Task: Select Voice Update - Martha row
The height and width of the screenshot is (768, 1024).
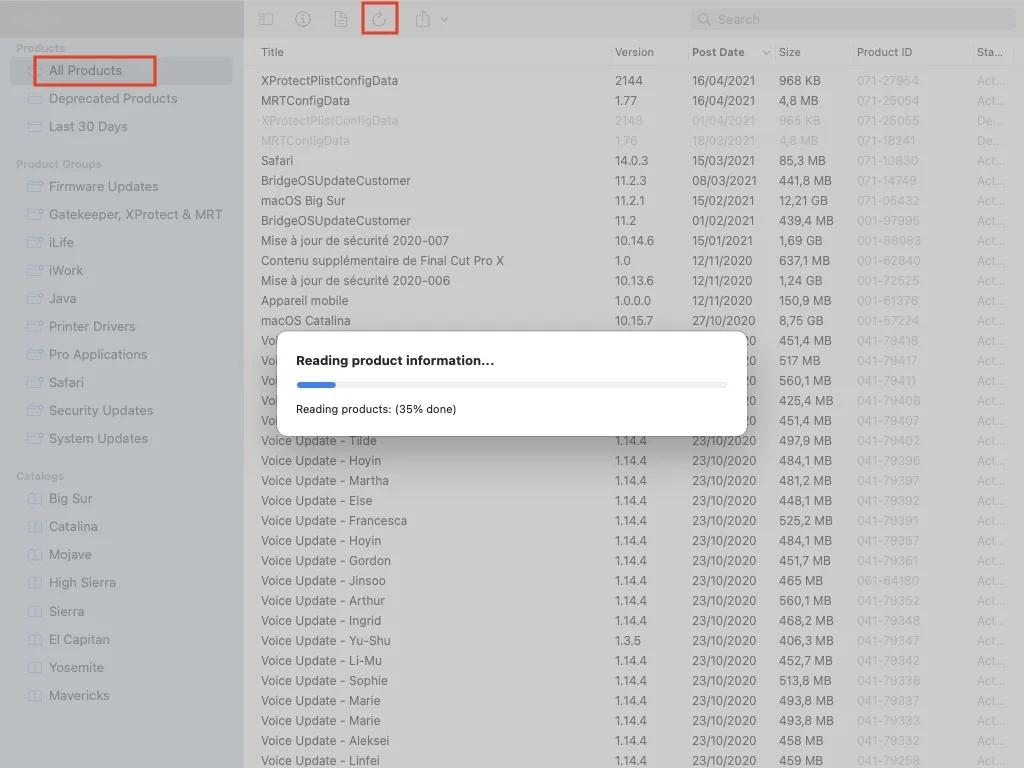Action: [x=633, y=481]
